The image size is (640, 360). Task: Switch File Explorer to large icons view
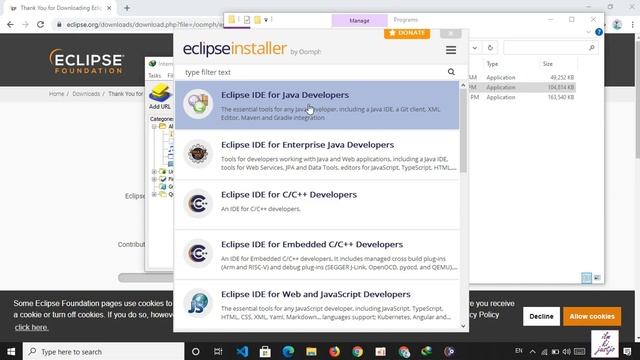click(597, 278)
